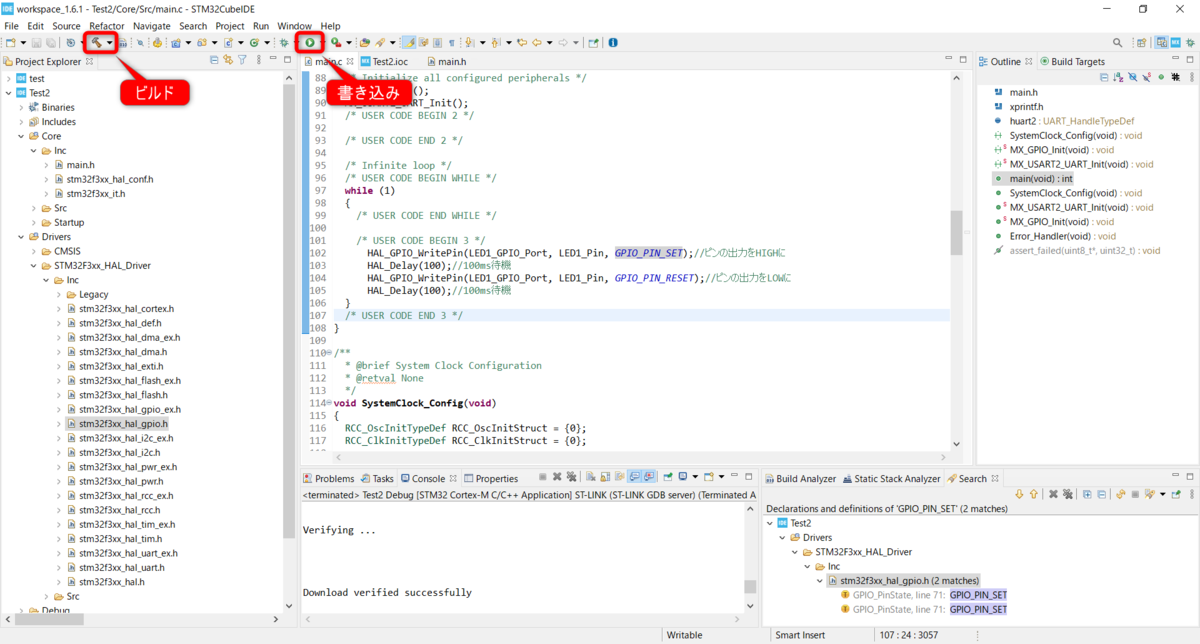1200x644 pixels.
Task: Switch to the Debug perspective icon
Action: point(1190,42)
